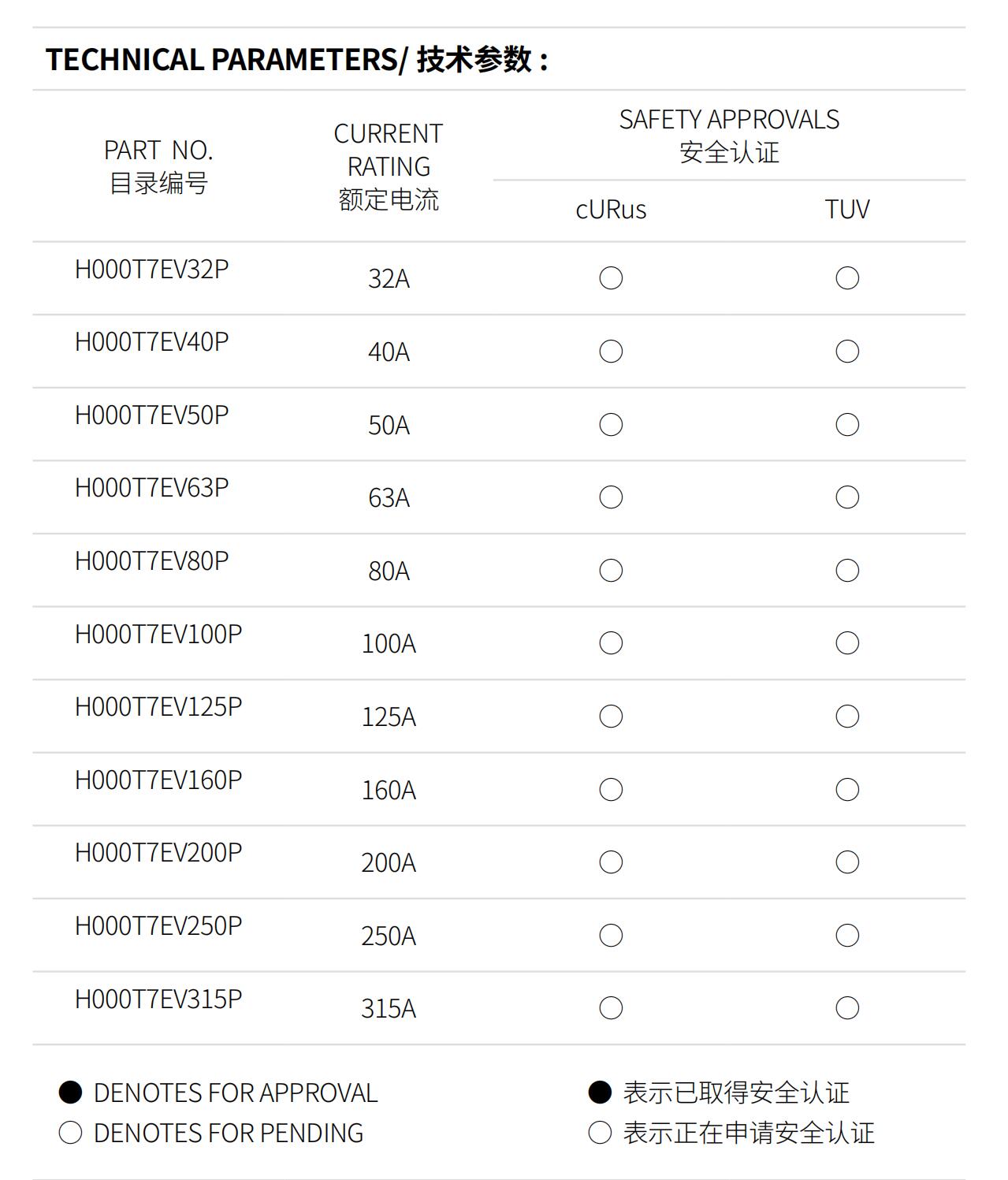
Task: Select part number H000T7EV200P
Action: [x=158, y=853]
